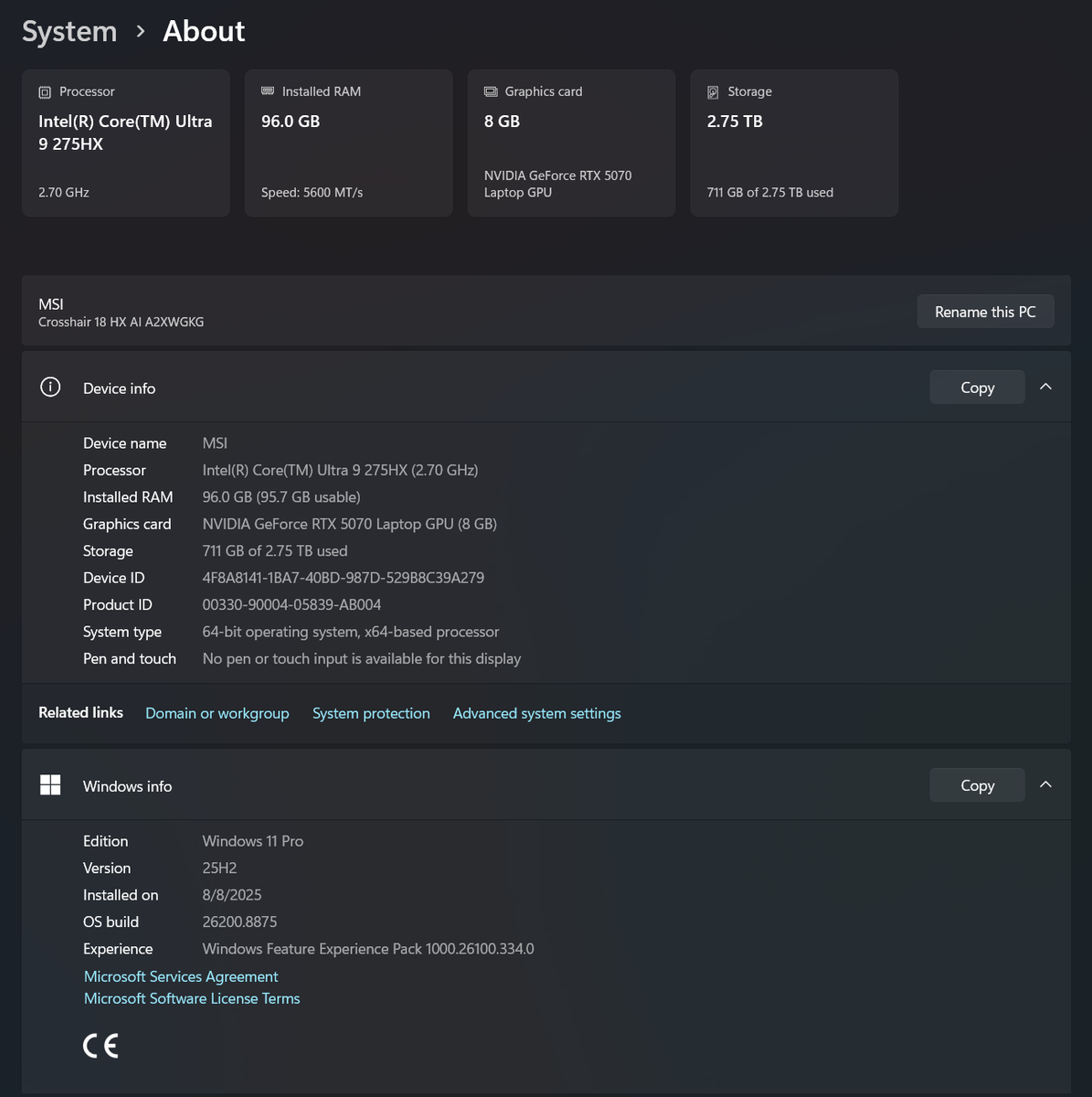Click the 96.0 GB (95.7 GB usable) value
This screenshot has height=1097, width=1092.
pos(281,496)
